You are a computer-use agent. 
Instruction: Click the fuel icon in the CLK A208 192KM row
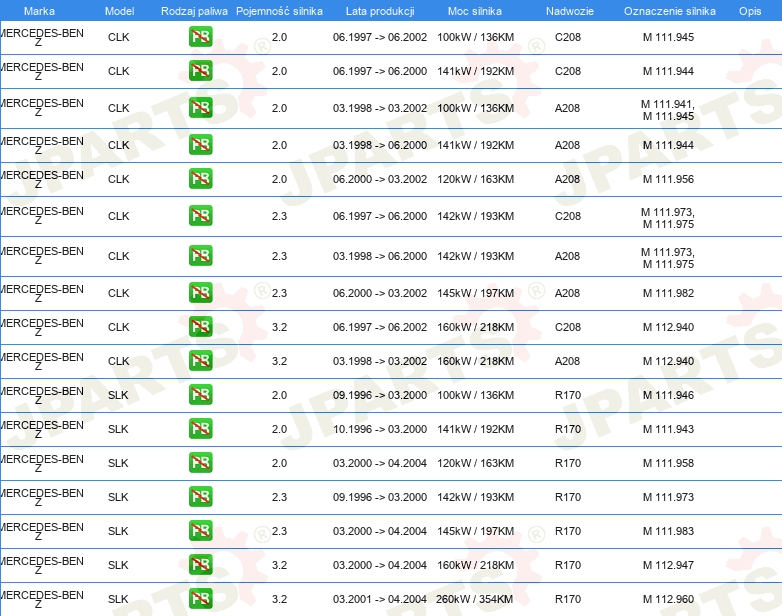point(200,145)
